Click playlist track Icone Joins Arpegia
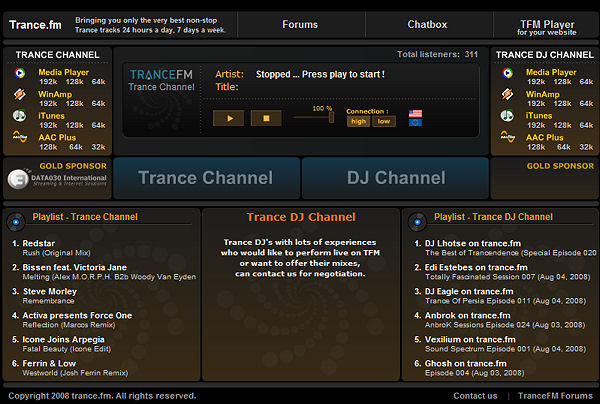The height and width of the screenshot is (404, 600). 64,340
